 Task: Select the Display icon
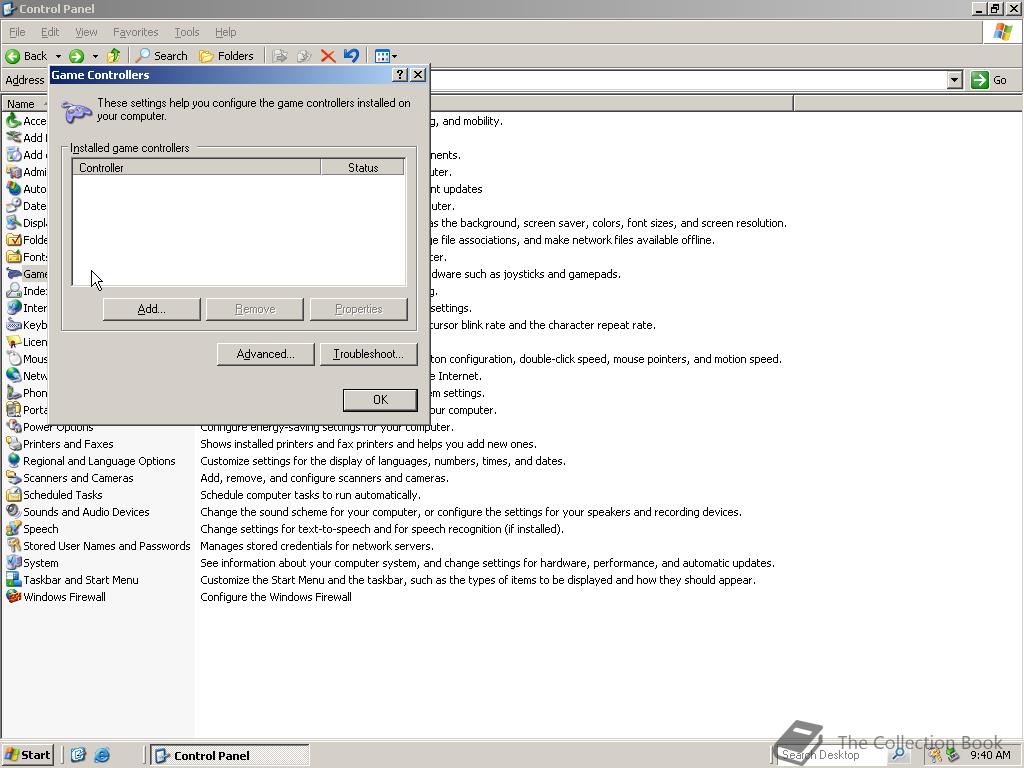(13, 223)
